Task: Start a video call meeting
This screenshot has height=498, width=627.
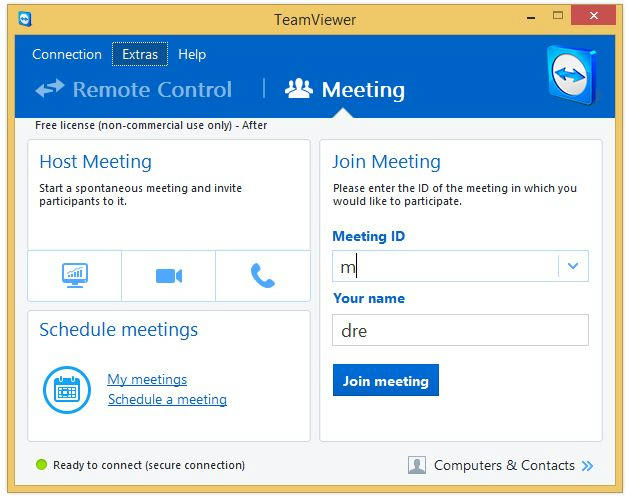Action: tap(168, 276)
